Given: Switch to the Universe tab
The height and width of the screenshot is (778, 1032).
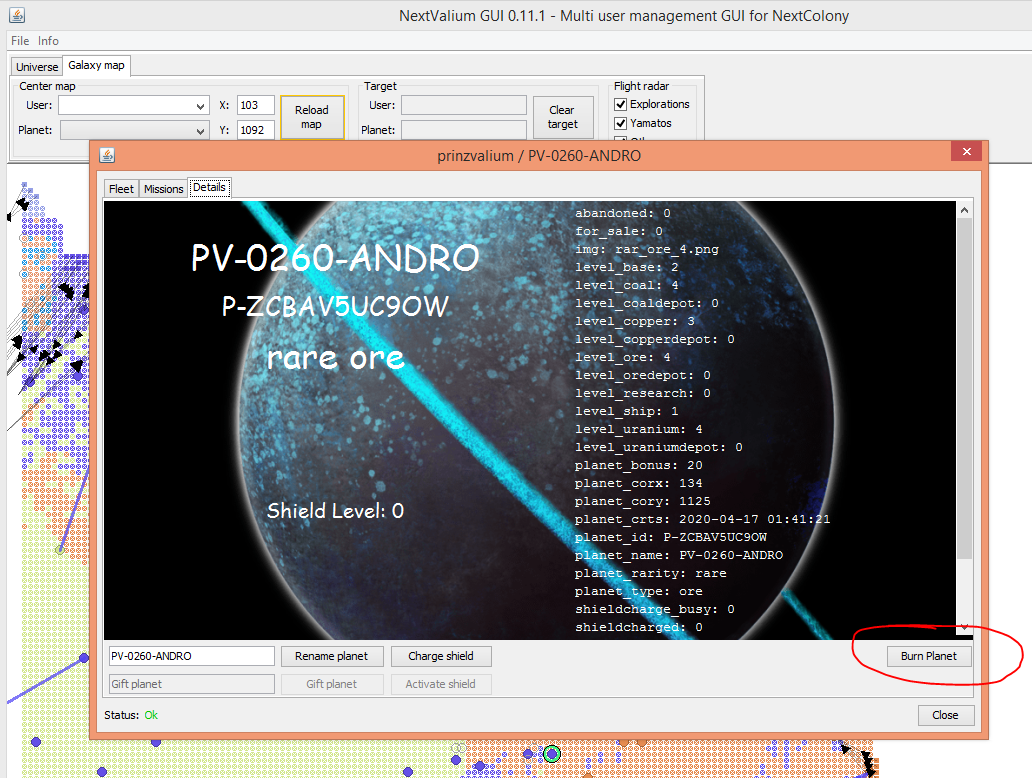Looking at the screenshot, I should (37, 66).
